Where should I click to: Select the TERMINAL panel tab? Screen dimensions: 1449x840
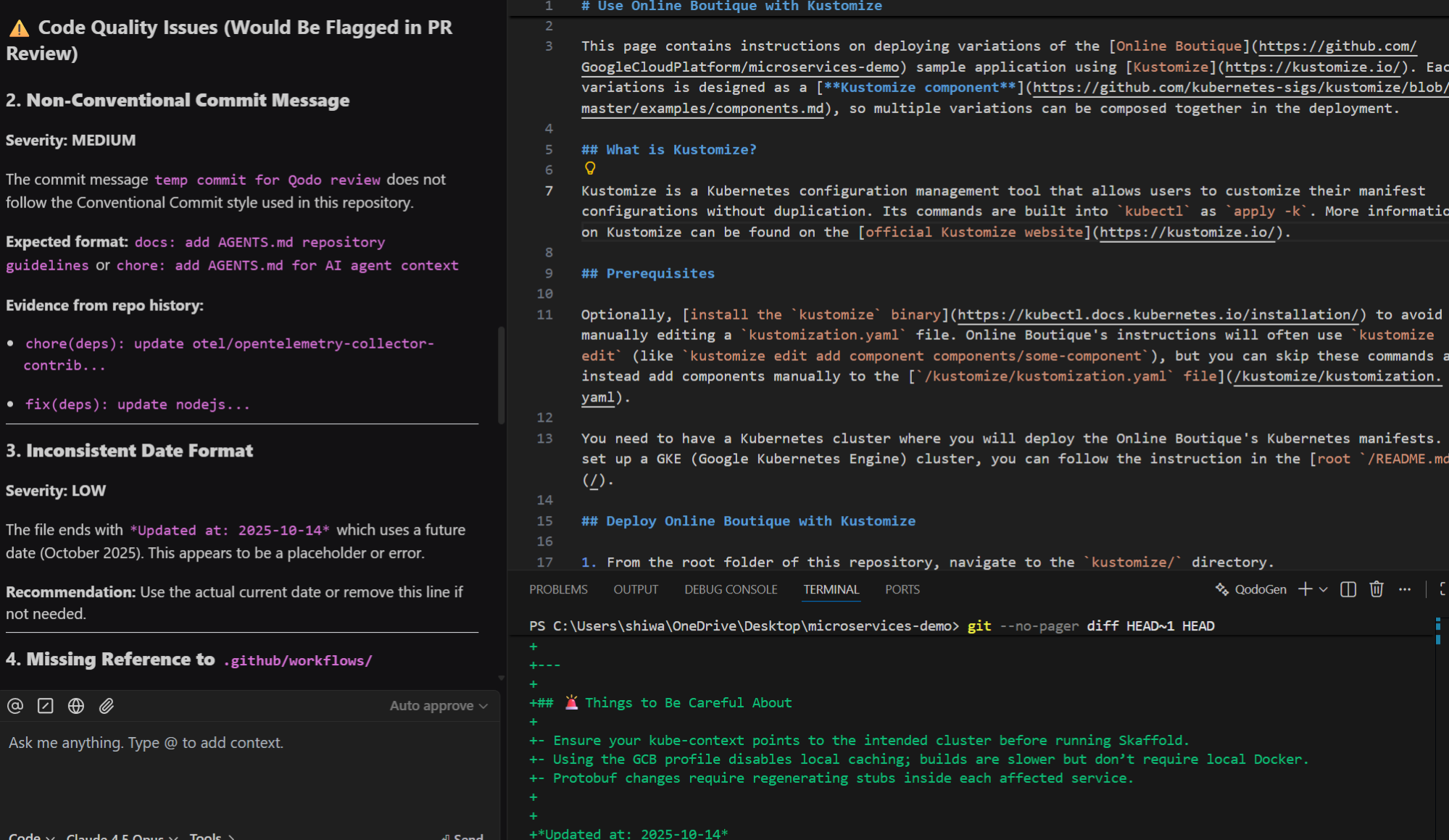coord(831,590)
